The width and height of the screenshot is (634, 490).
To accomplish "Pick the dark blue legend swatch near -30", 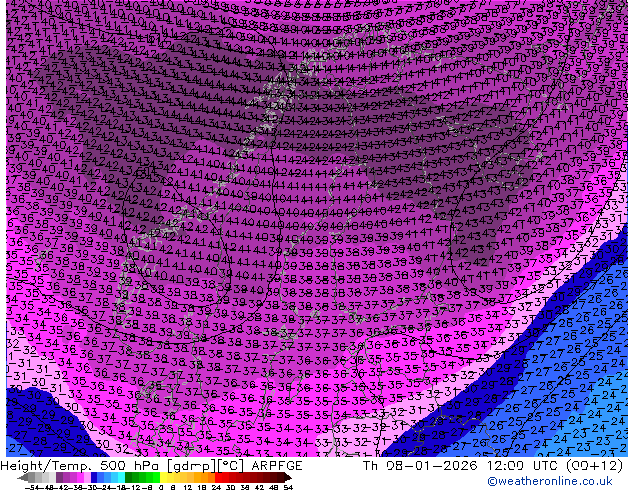I will click(x=94, y=478).
